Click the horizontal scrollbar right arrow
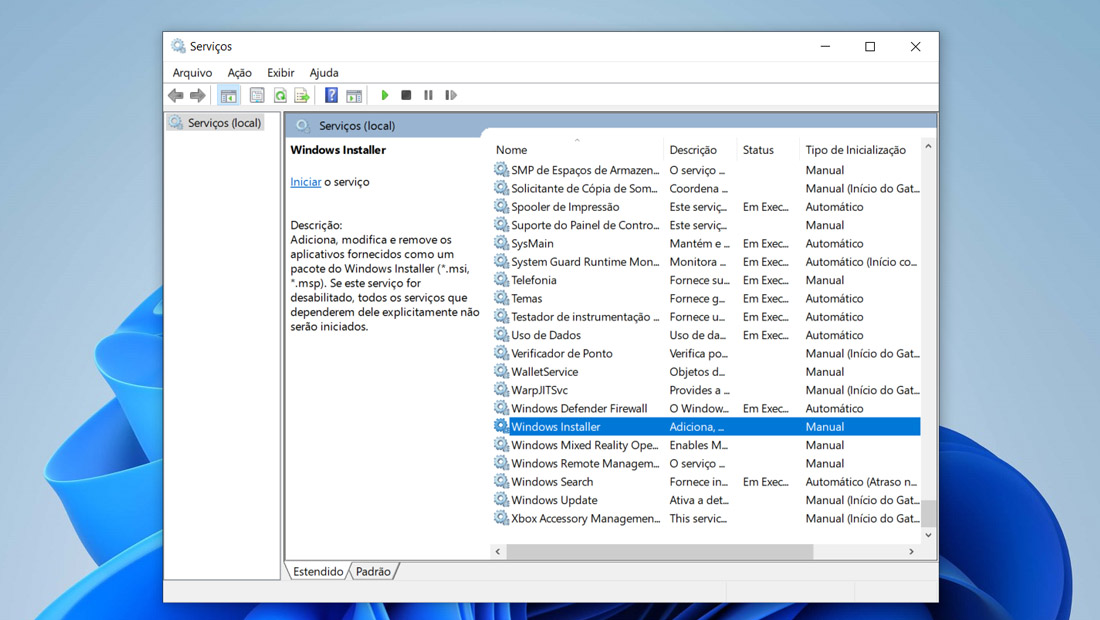This screenshot has height=620, width=1100. tap(911, 551)
